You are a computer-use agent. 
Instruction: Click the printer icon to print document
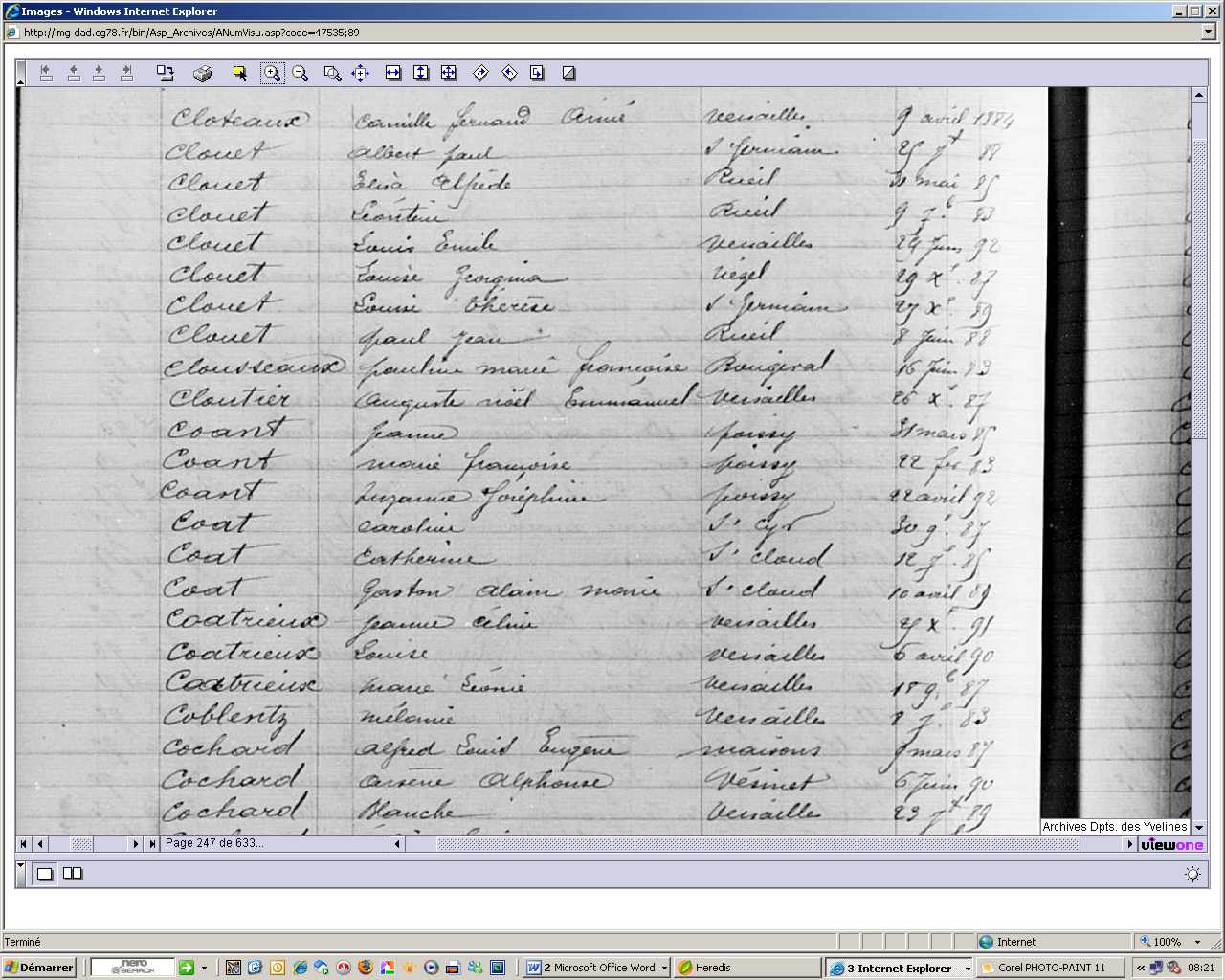tap(202, 73)
